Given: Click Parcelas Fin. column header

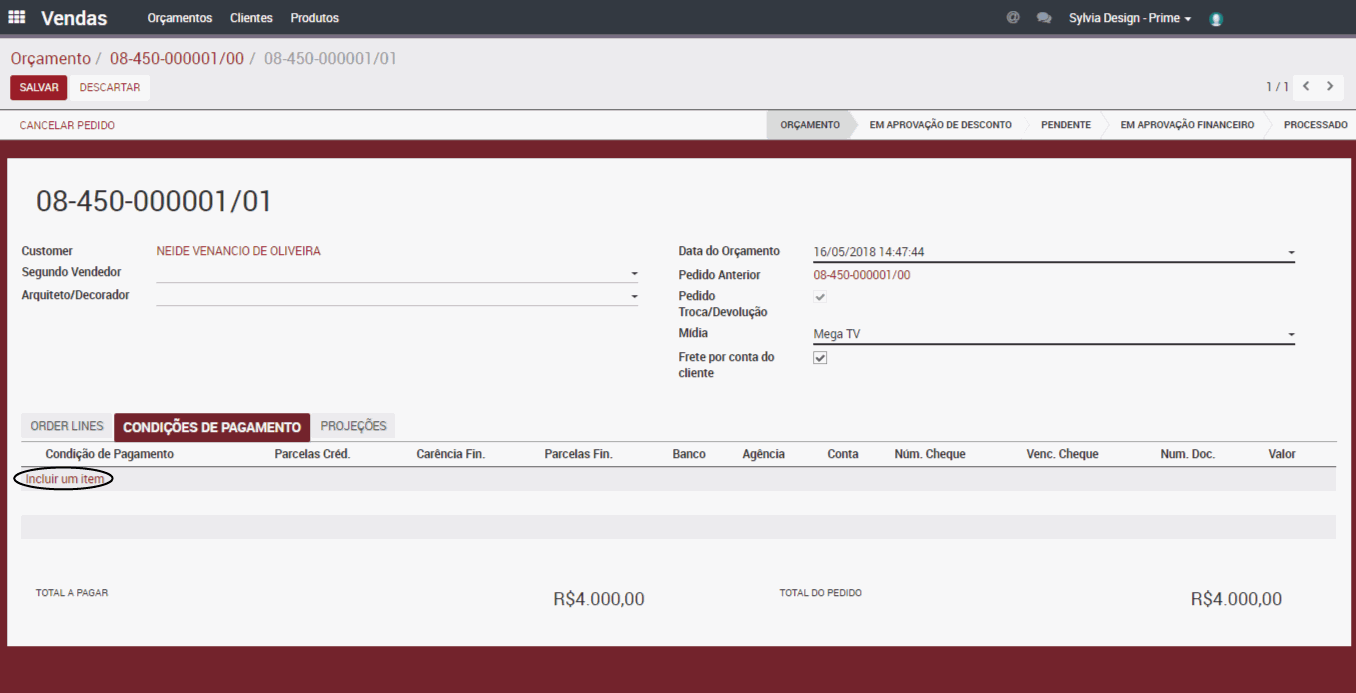Looking at the screenshot, I should point(578,454).
